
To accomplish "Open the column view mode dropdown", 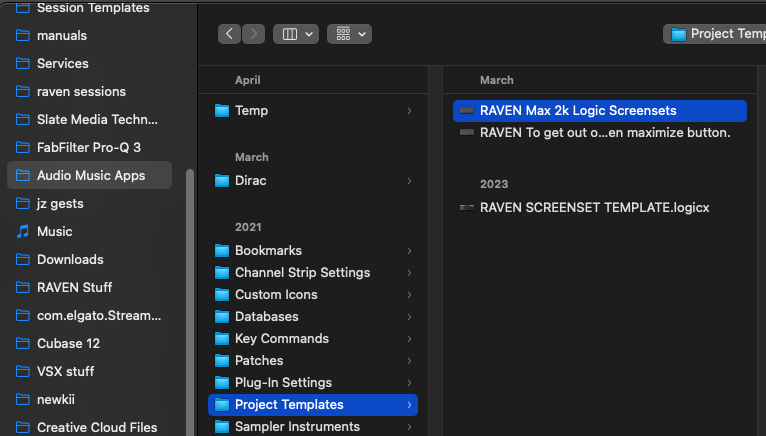I will (296, 34).
